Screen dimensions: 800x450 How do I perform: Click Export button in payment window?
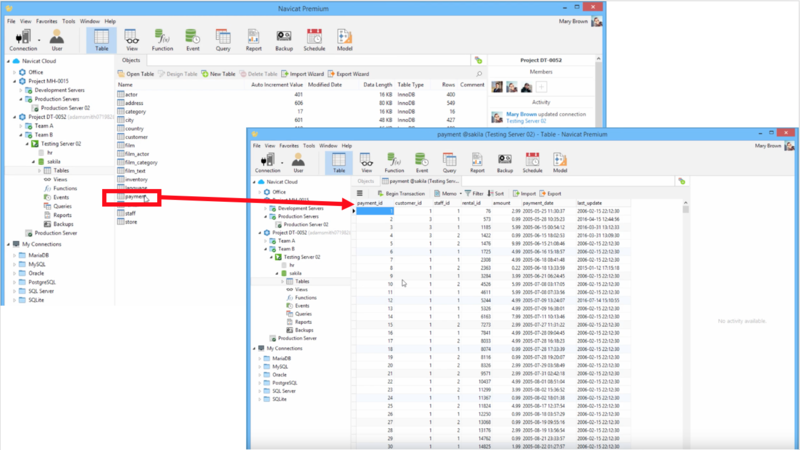tap(551, 194)
